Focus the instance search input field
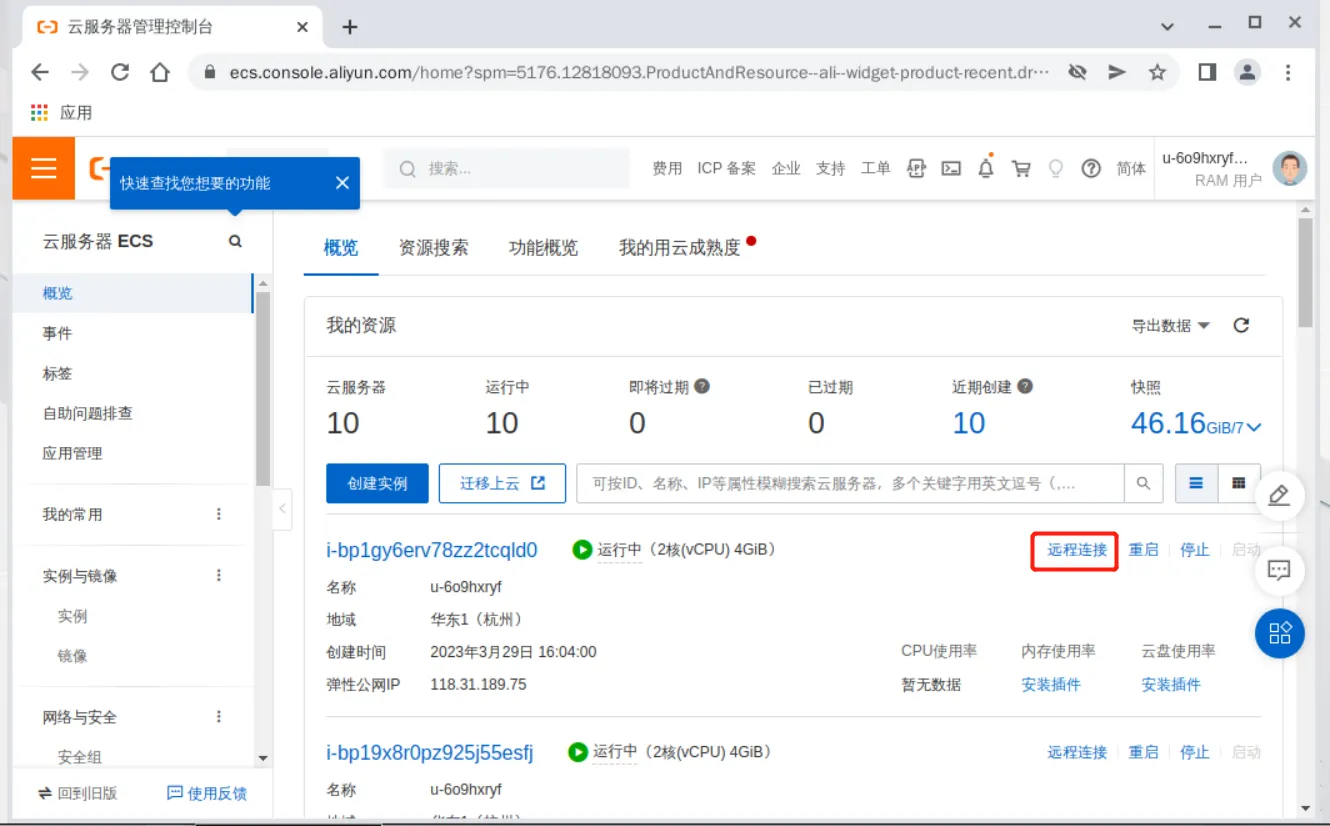 (x=850, y=483)
